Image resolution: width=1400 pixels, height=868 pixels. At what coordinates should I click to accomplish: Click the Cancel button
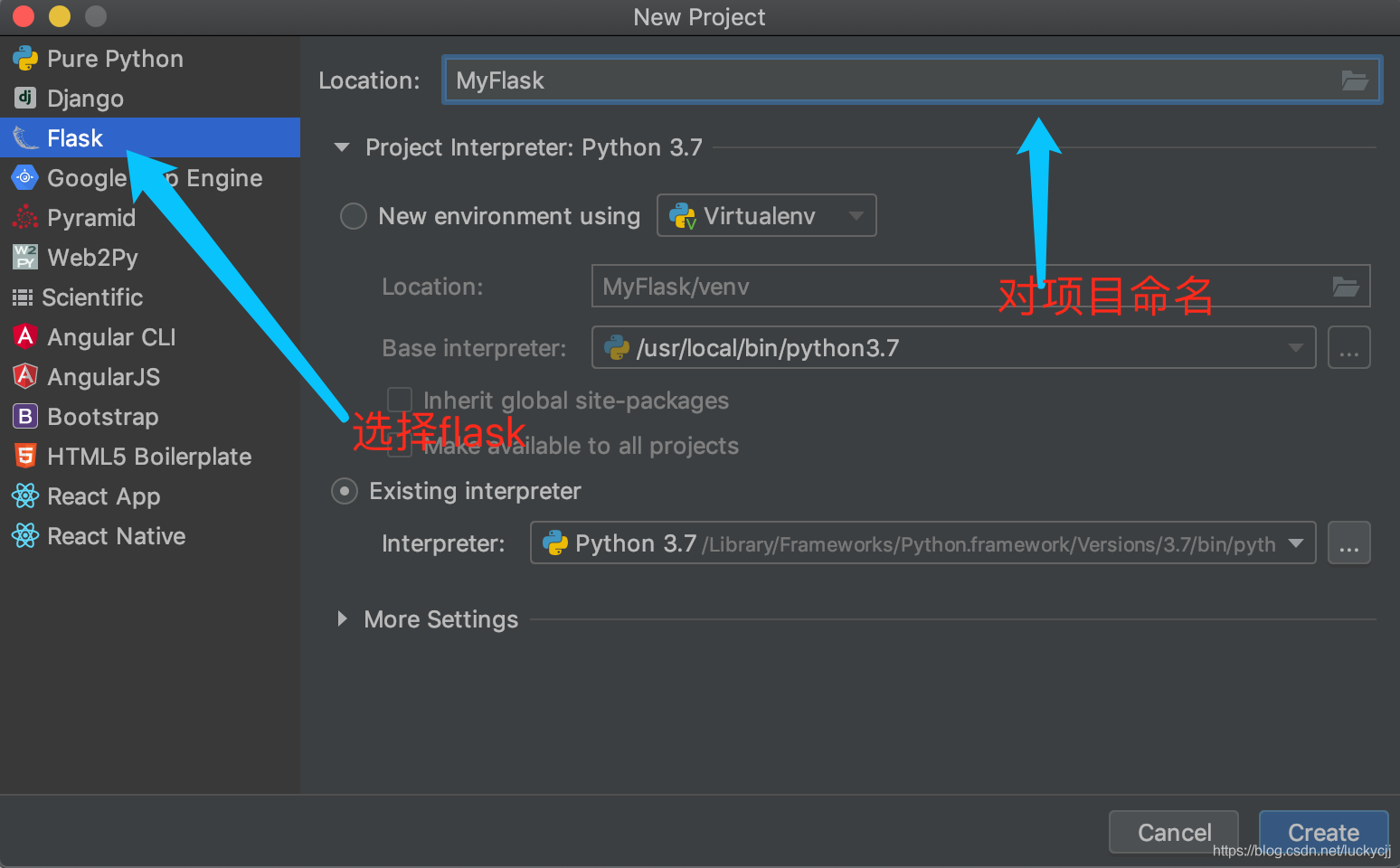point(1174,832)
